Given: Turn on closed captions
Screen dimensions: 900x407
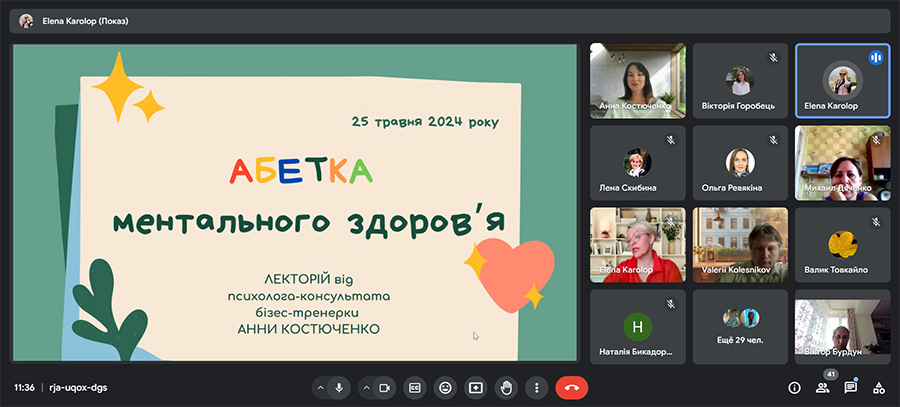Looking at the screenshot, I should coord(414,388).
